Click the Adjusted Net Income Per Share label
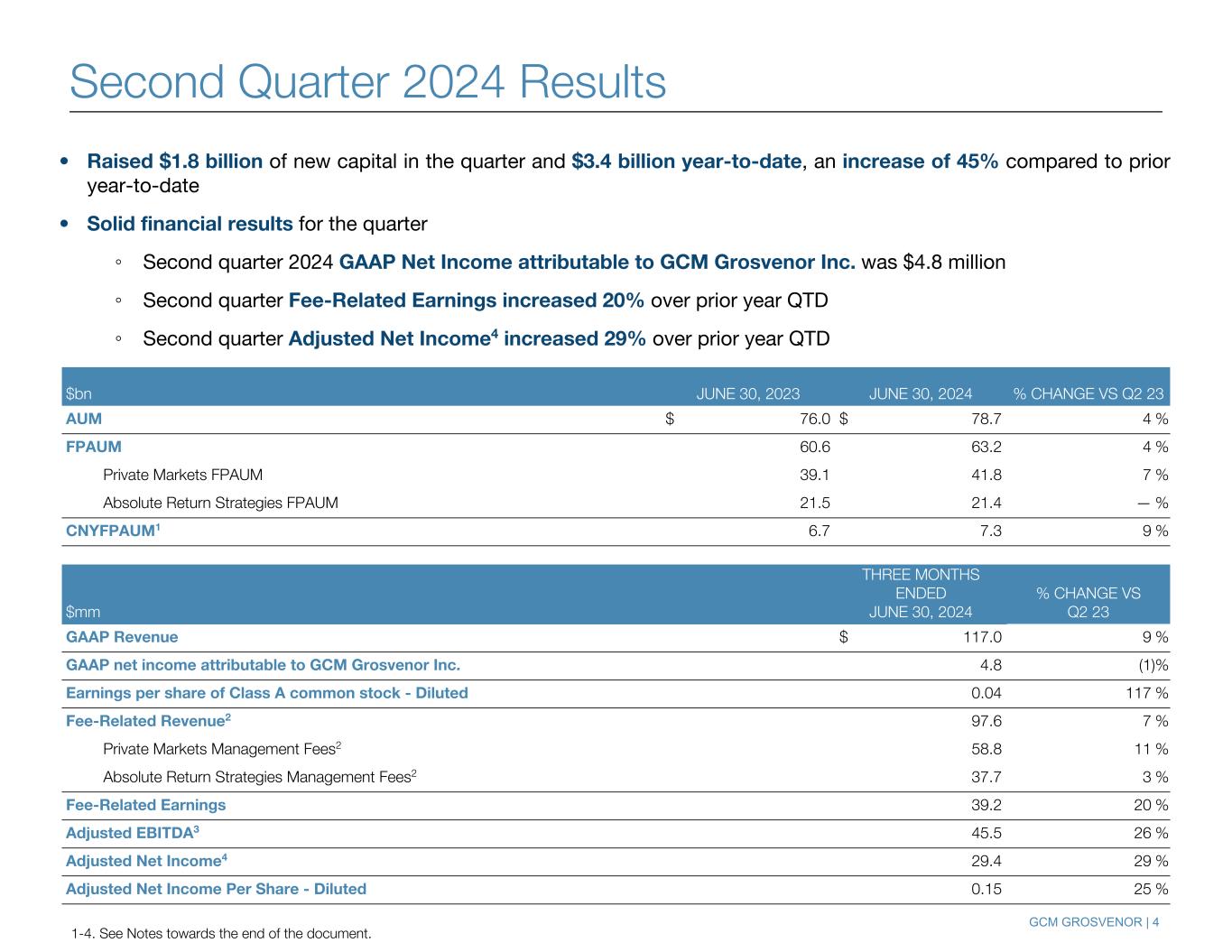 click(216, 889)
